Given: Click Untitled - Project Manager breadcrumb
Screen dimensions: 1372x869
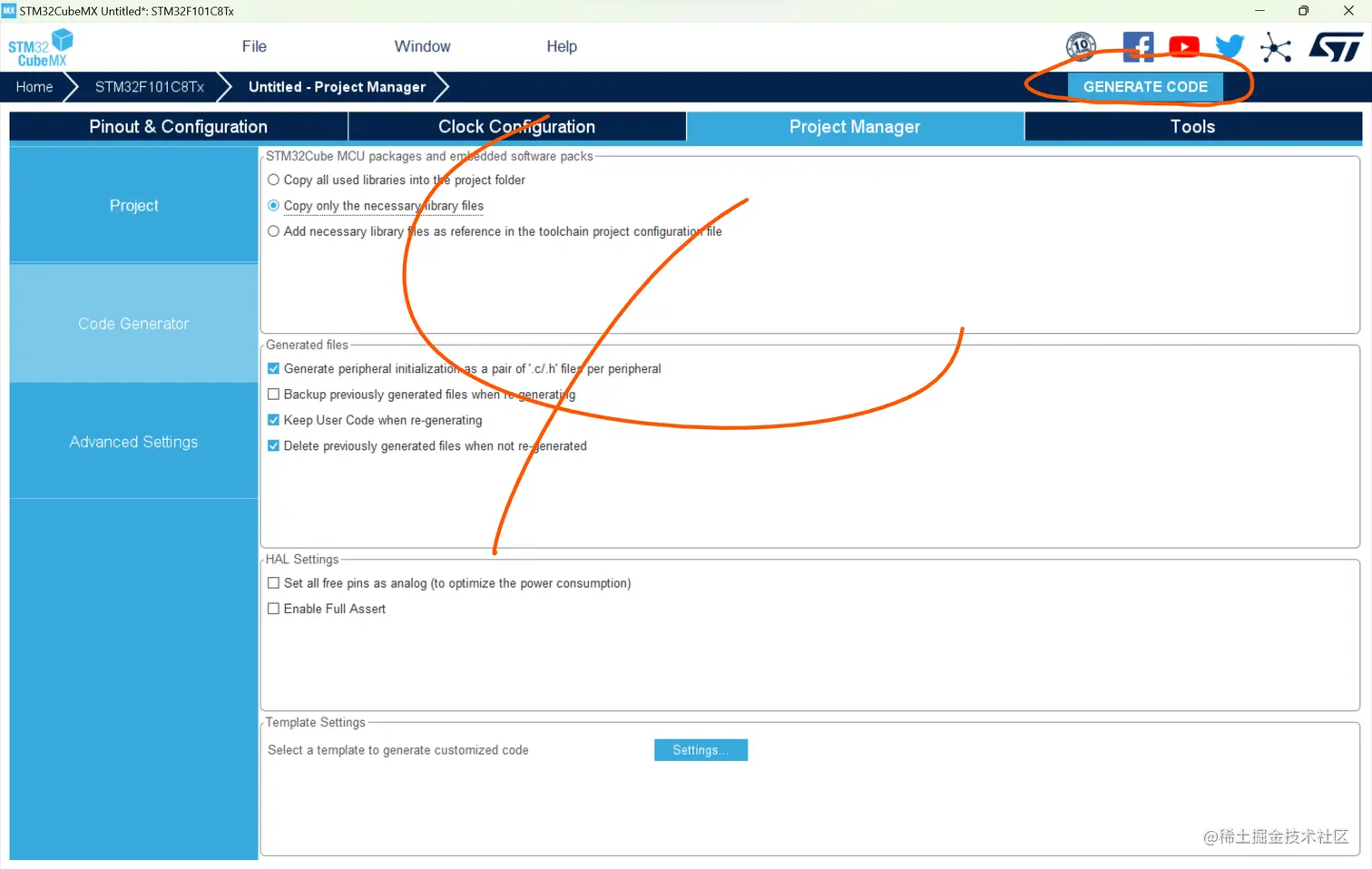Looking at the screenshot, I should (337, 87).
